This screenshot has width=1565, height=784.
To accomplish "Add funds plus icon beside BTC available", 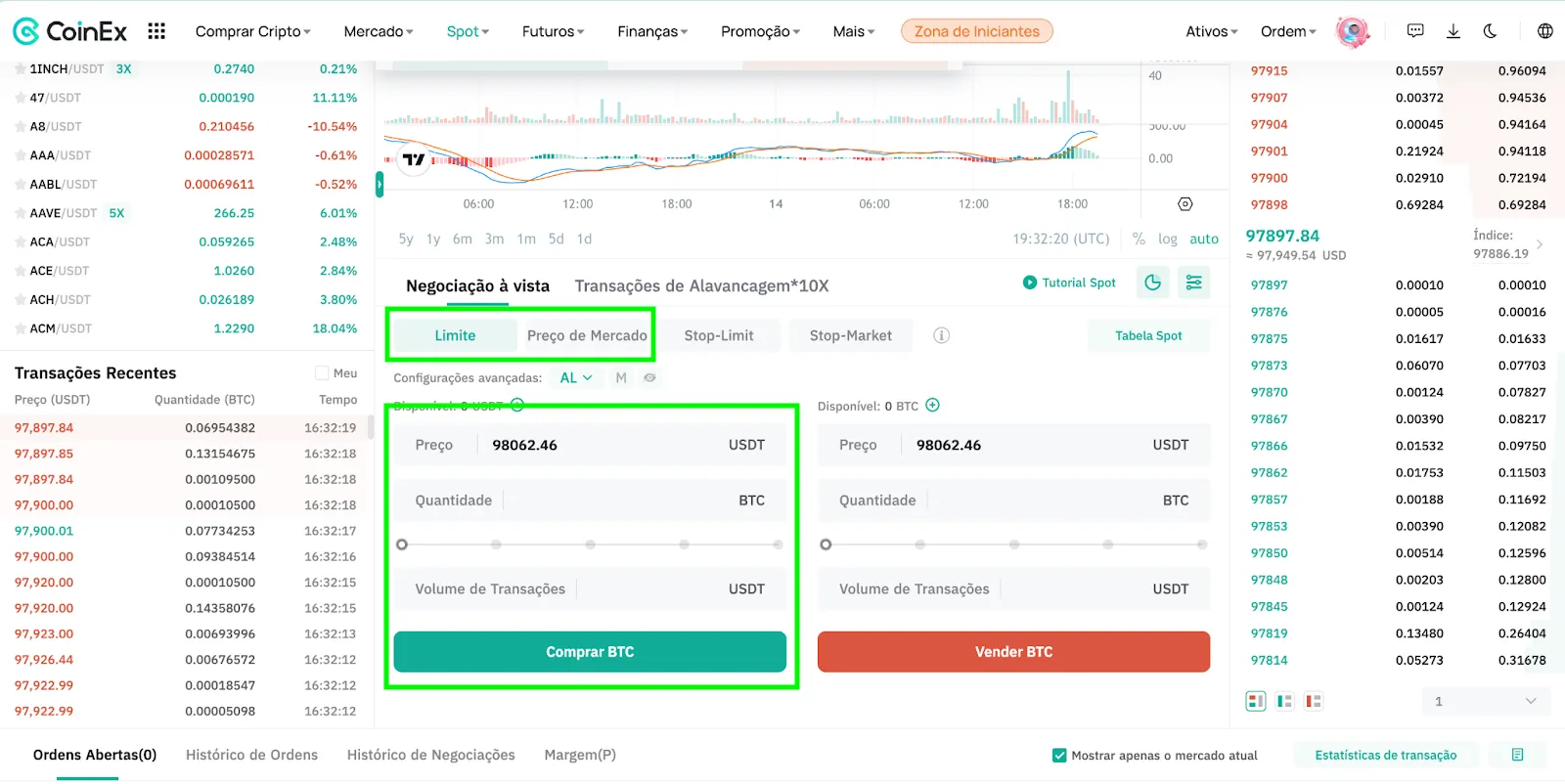I will (932, 405).
